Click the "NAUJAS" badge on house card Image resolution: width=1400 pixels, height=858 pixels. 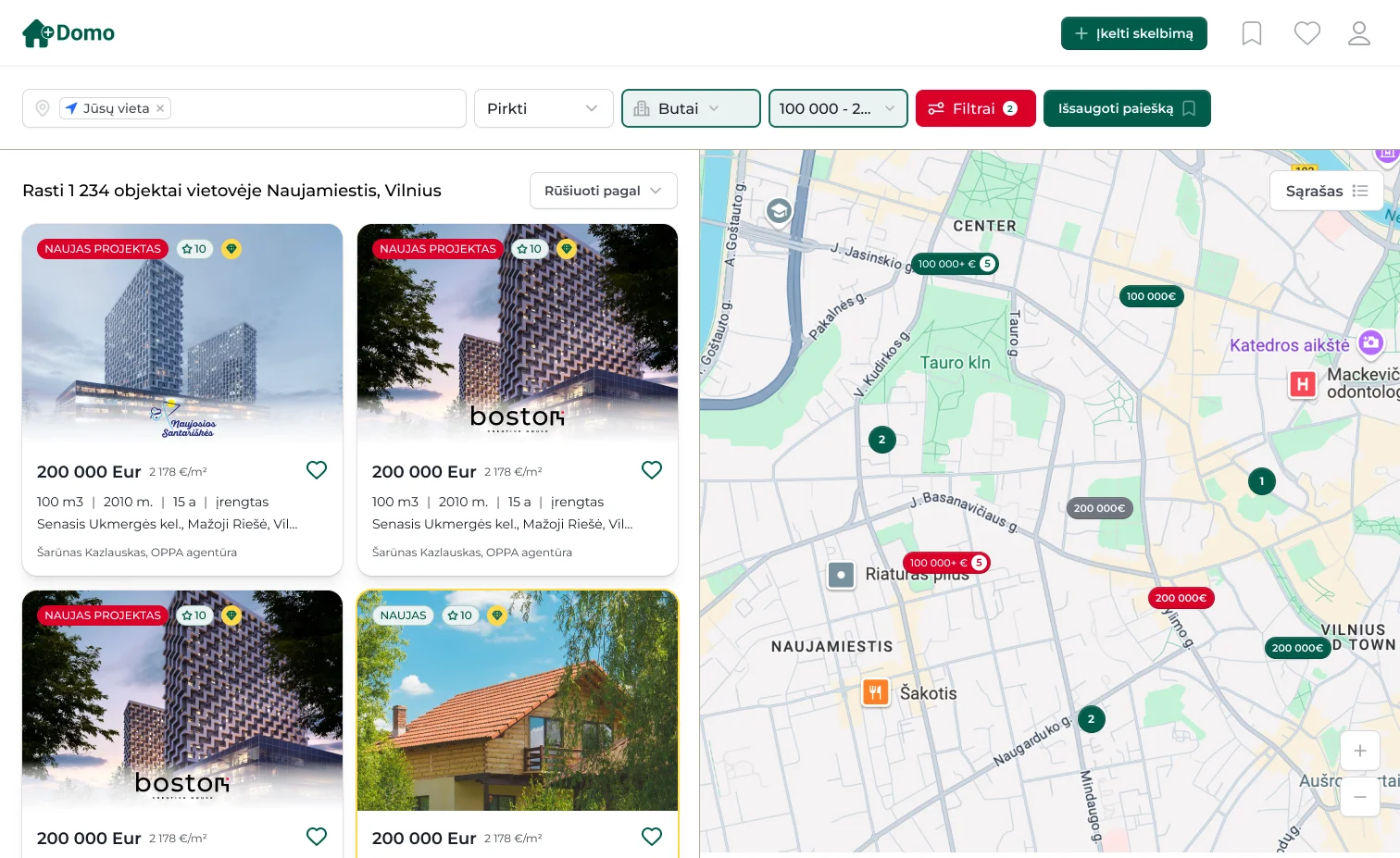404,616
